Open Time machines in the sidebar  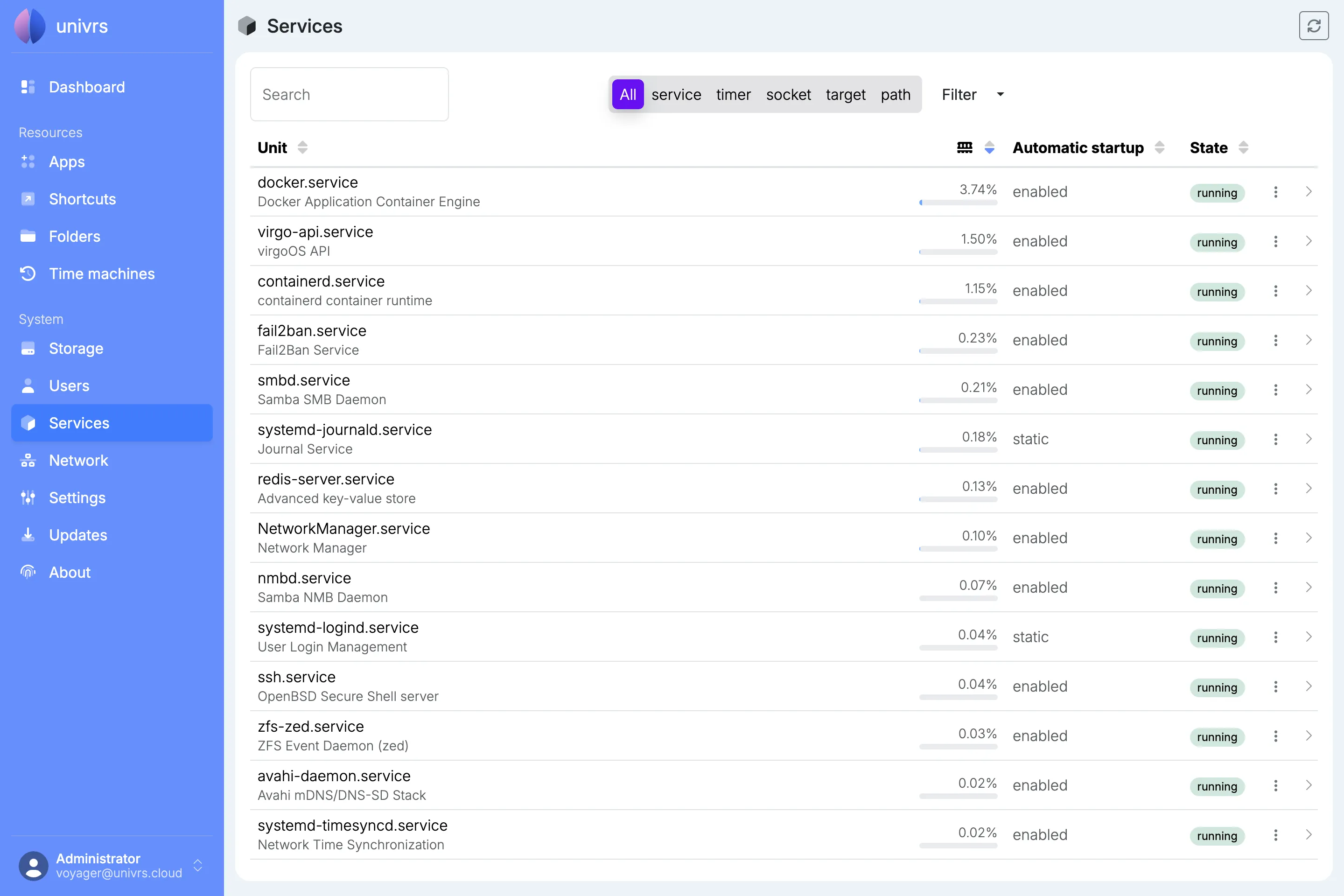point(112,274)
